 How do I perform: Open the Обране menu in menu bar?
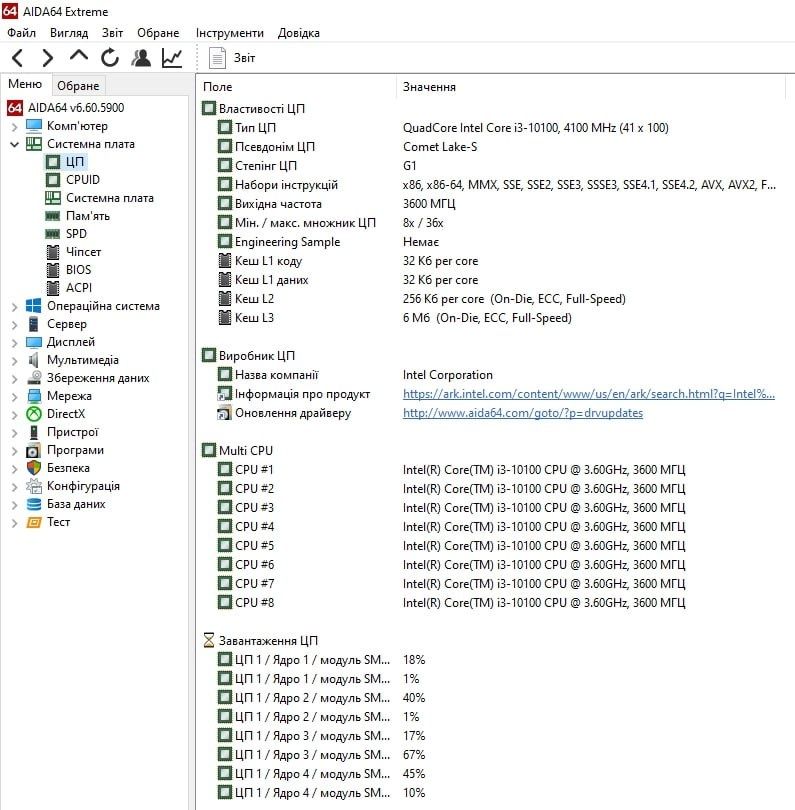(x=158, y=33)
